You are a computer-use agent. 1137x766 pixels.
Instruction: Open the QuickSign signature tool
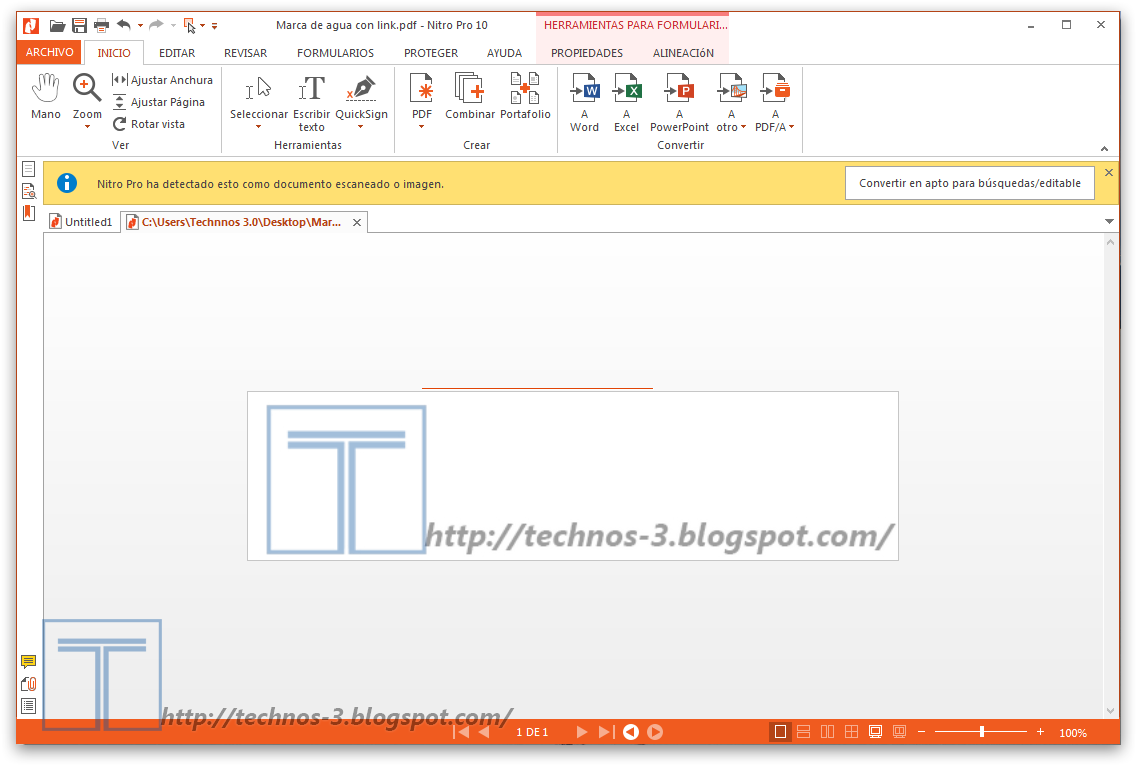[361, 96]
